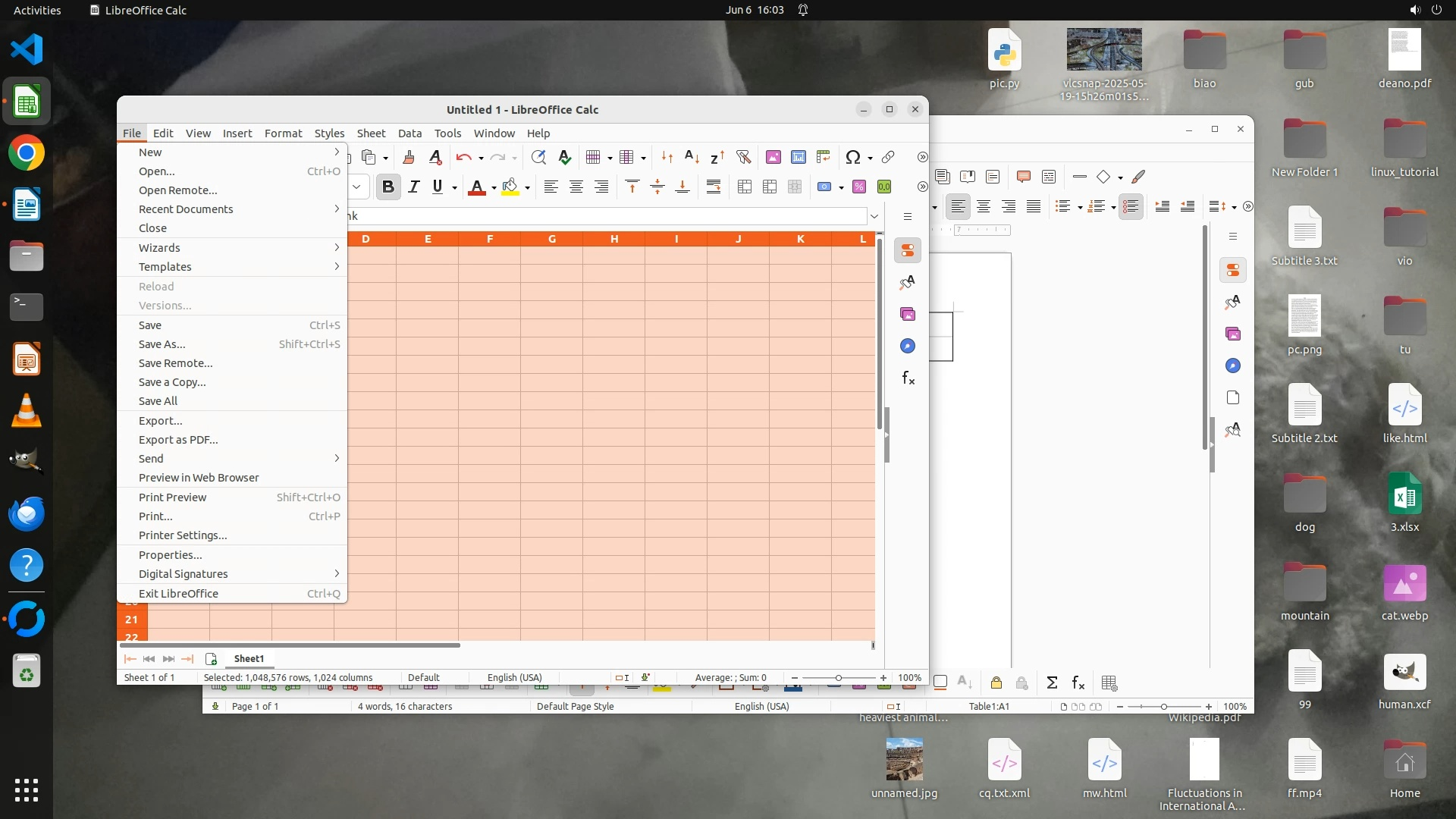Click the Sheet1 tab
Screen dimensions: 1456x819
(x=249, y=659)
